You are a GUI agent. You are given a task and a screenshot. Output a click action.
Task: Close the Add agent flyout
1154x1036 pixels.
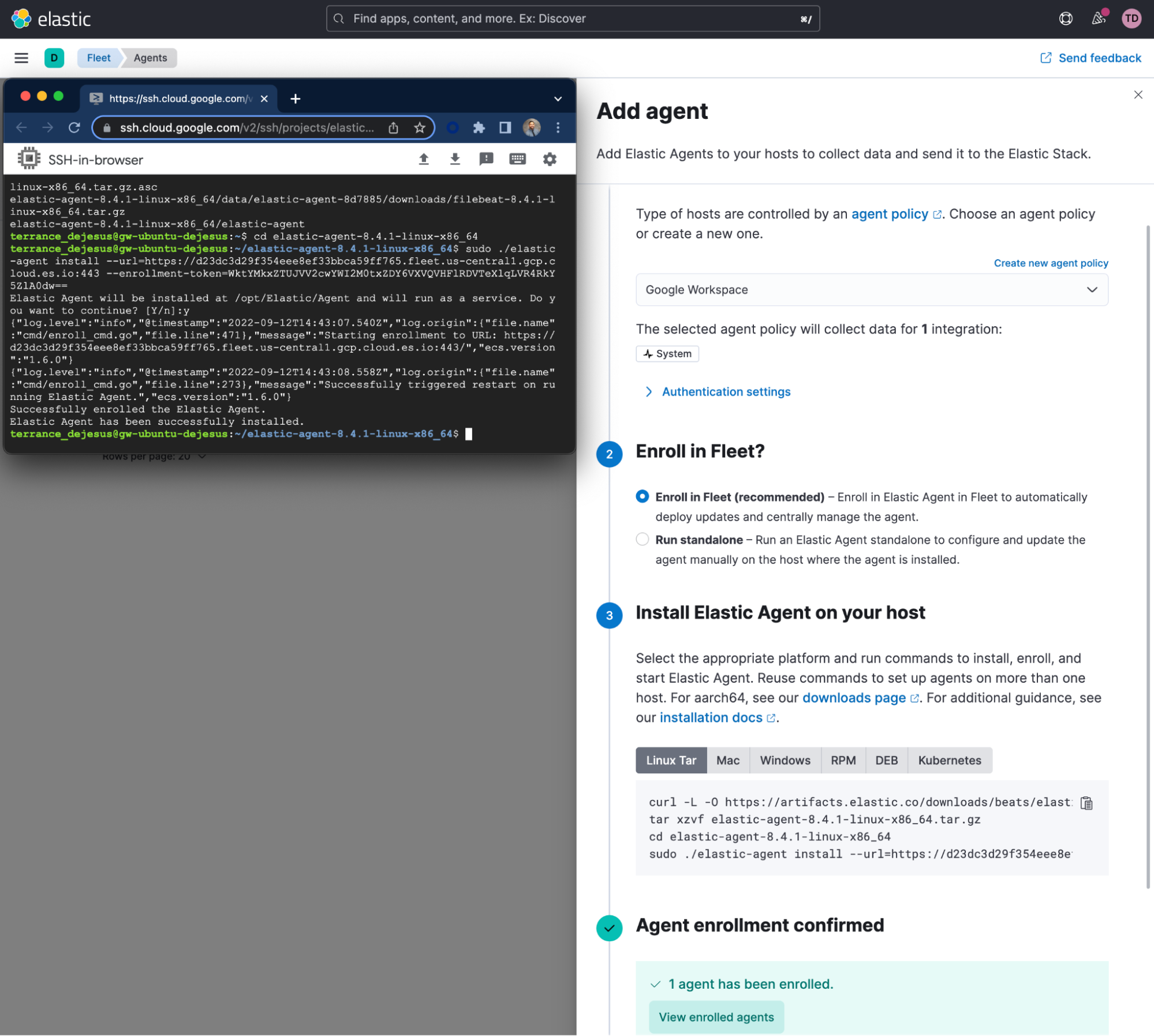[1138, 95]
